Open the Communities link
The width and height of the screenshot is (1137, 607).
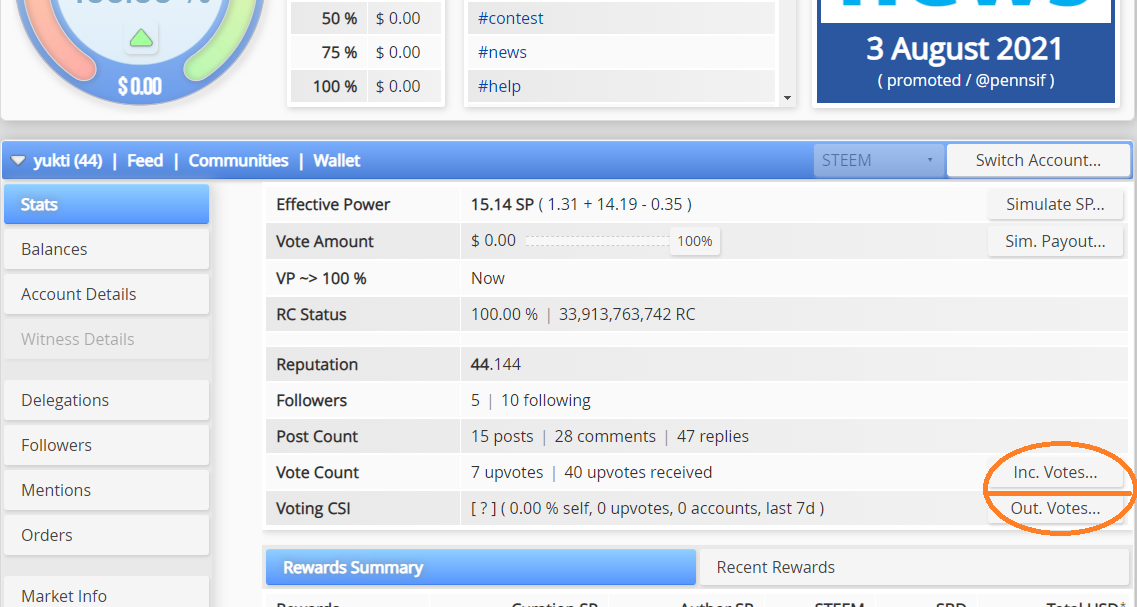tap(239, 161)
